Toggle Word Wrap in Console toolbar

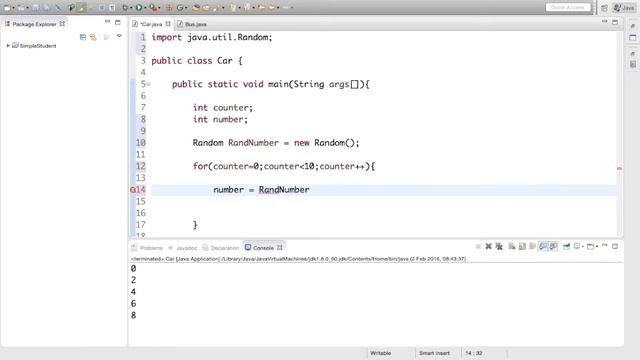[x=532, y=247]
